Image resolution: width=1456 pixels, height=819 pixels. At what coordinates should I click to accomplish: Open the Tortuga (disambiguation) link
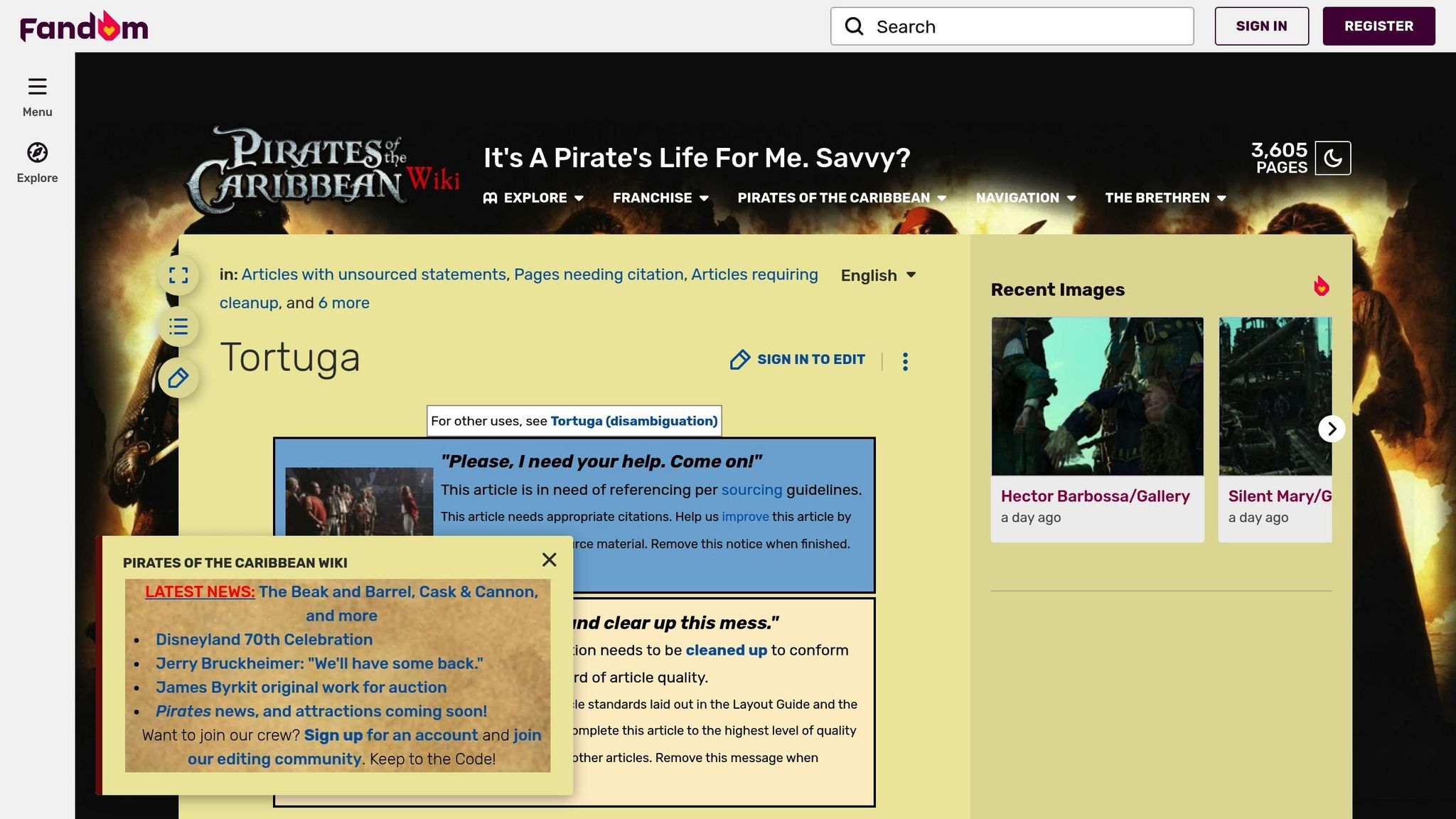[x=633, y=421]
